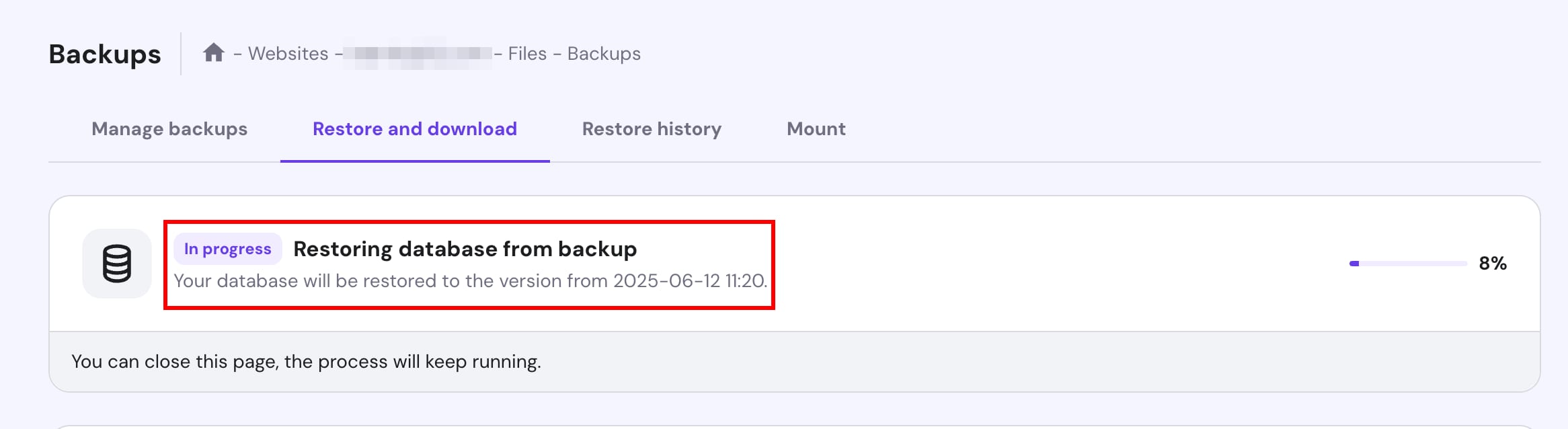This screenshot has width=1568, height=429.
Task: Switch to the Restore history tab
Action: pyautogui.click(x=652, y=129)
